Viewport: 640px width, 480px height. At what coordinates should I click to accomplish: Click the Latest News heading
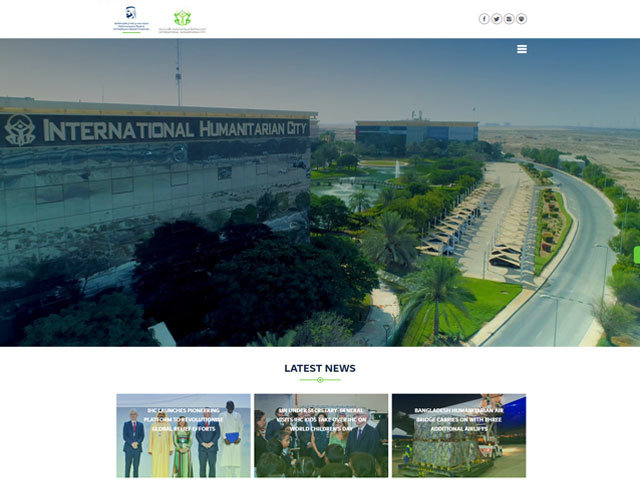coord(320,368)
